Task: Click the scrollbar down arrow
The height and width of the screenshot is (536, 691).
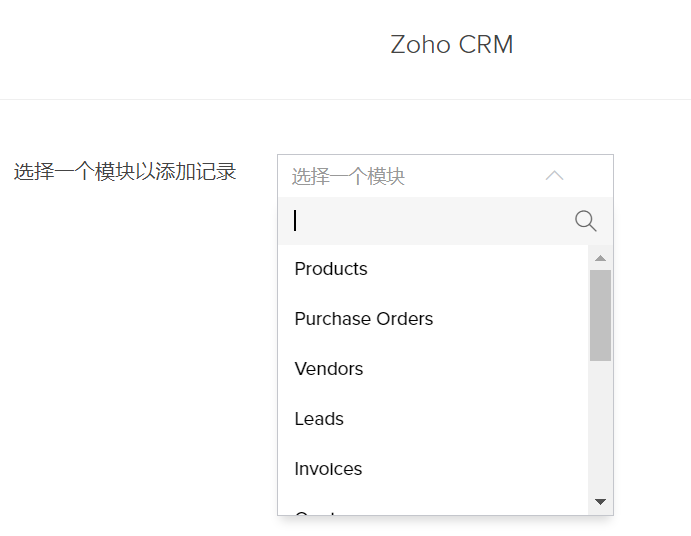Action: (x=600, y=501)
